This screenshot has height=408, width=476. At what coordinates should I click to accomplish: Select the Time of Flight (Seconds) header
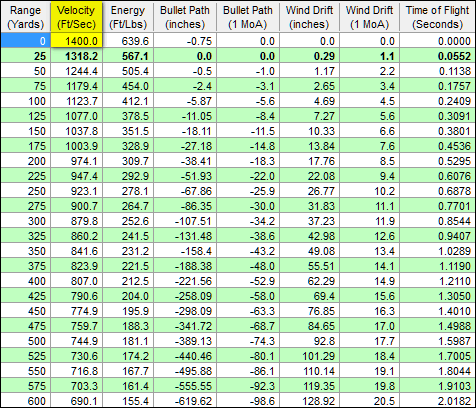coord(438,17)
